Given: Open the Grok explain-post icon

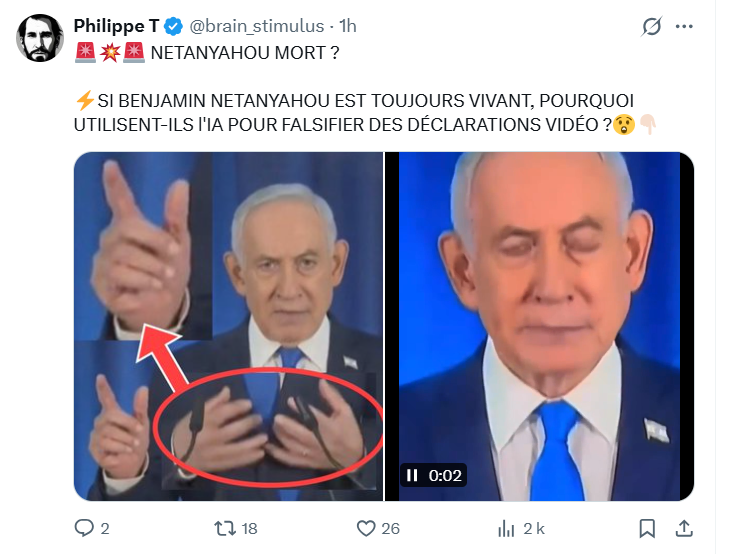Looking at the screenshot, I should (651, 26).
